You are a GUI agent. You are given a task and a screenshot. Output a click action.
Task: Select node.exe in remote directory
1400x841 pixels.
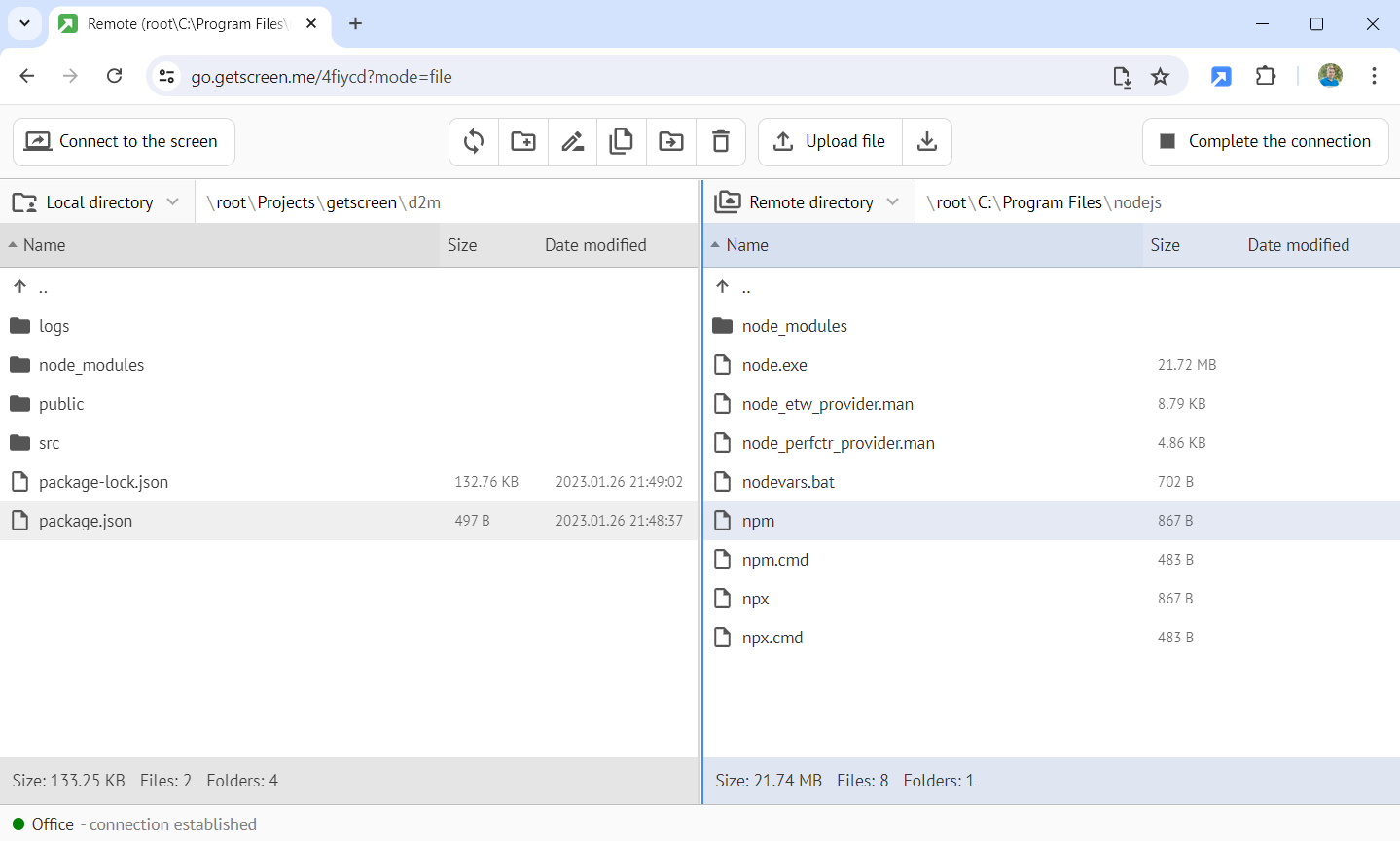774,365
